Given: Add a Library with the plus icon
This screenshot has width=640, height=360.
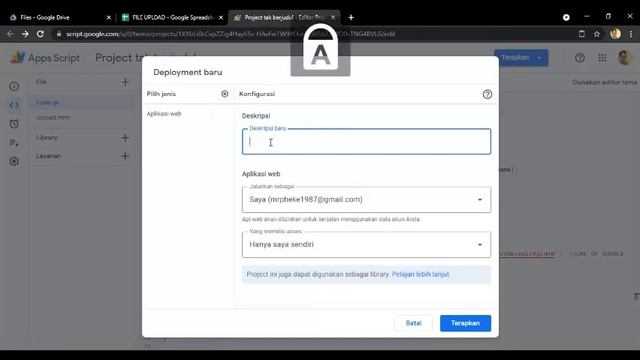Looking at the screenshot, I should 125,138.
